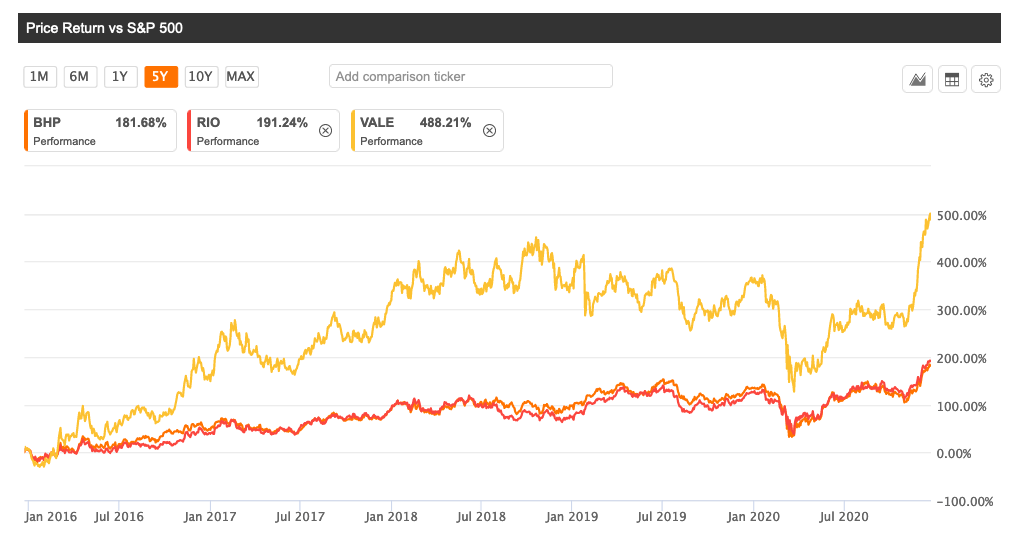Click the VALE performance card
The image size is (1016, 544).
point(428,131)
